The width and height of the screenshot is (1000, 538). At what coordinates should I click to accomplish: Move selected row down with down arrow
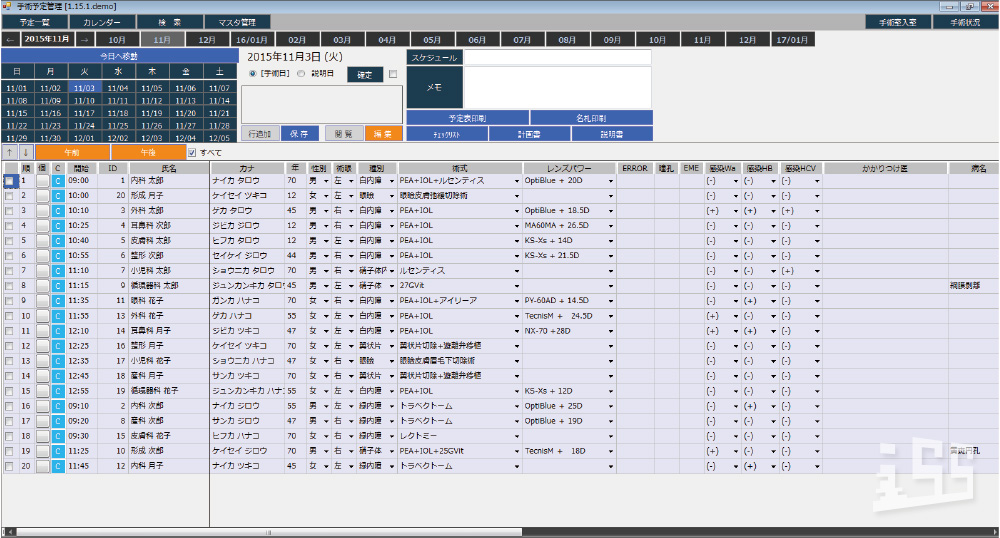[x=26, y=153]
